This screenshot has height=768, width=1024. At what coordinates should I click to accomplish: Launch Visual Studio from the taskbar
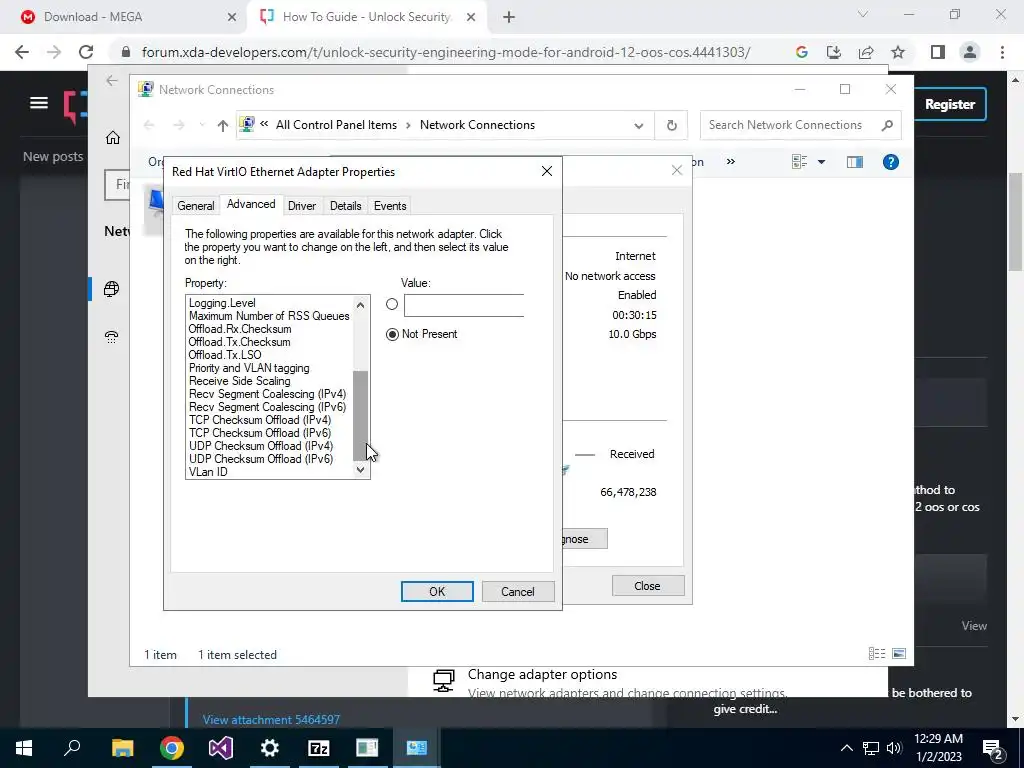[221, 748]
